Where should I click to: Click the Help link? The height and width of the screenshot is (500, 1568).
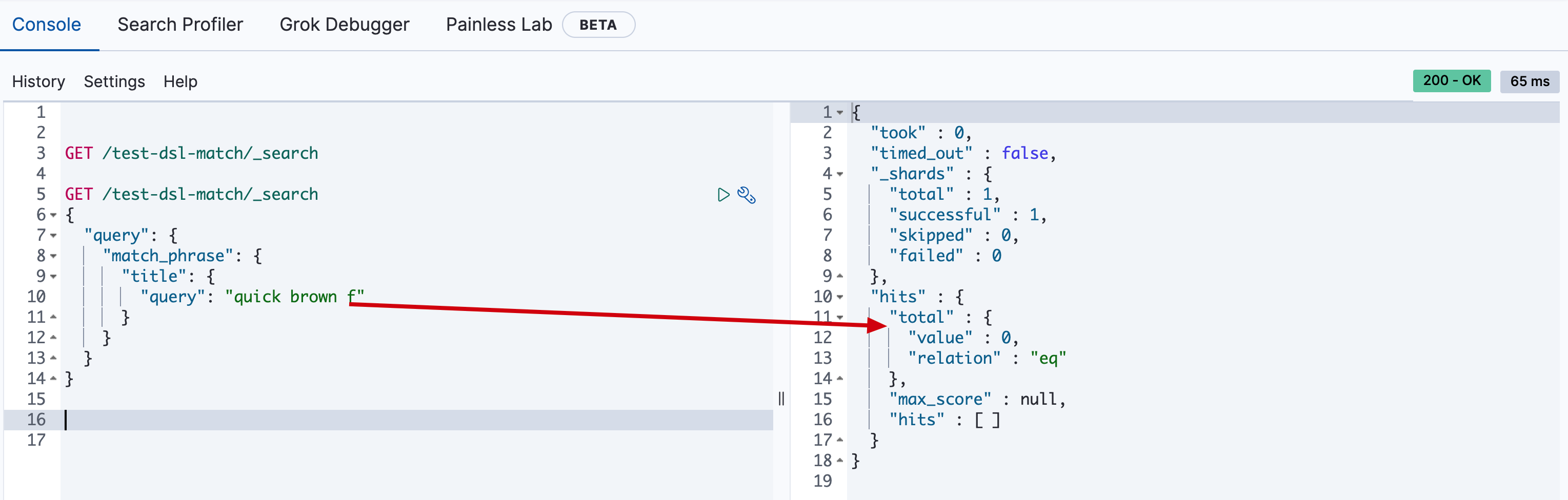[180, 81]
